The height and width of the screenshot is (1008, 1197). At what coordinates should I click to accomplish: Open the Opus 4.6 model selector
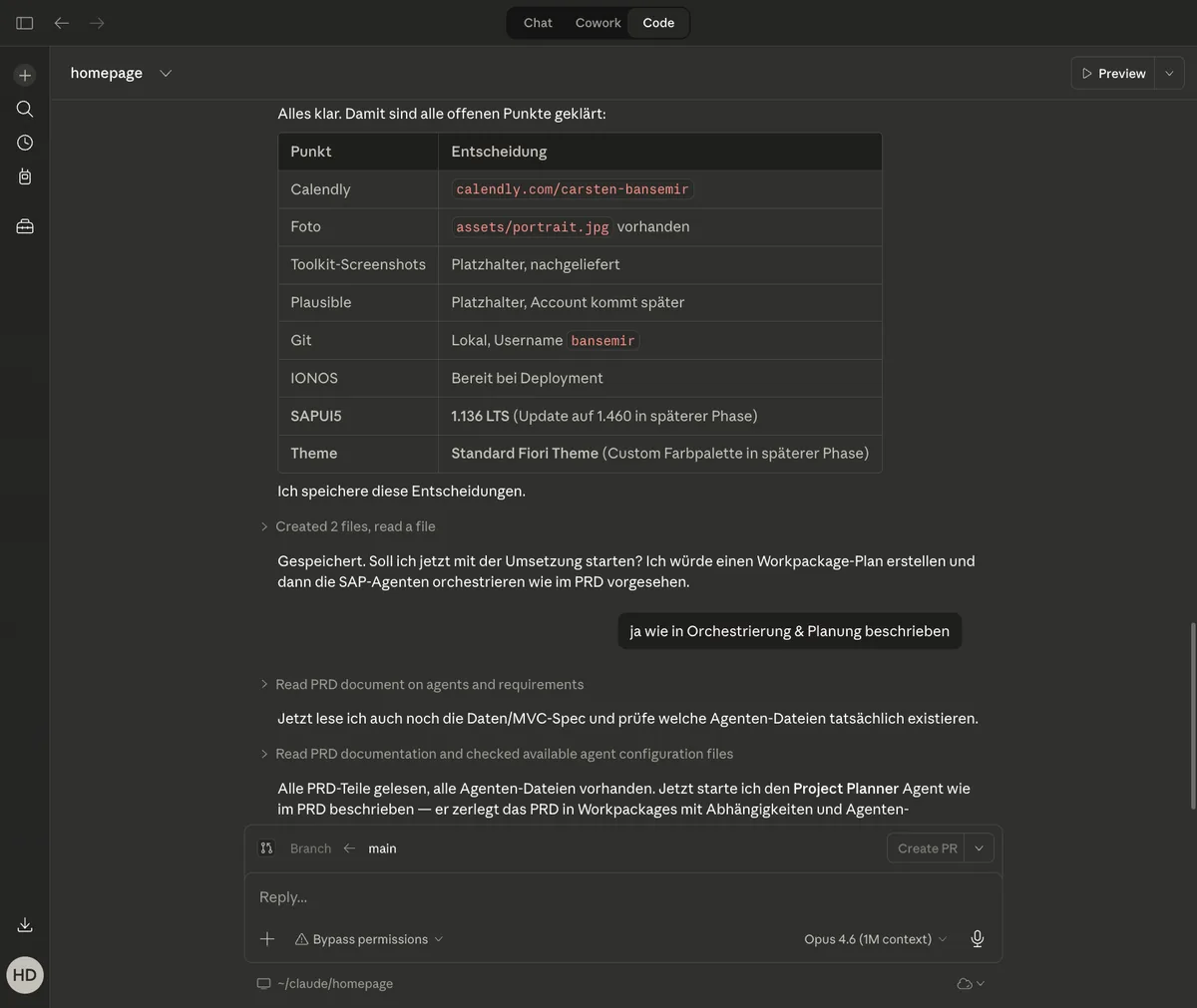click(875, 939)
